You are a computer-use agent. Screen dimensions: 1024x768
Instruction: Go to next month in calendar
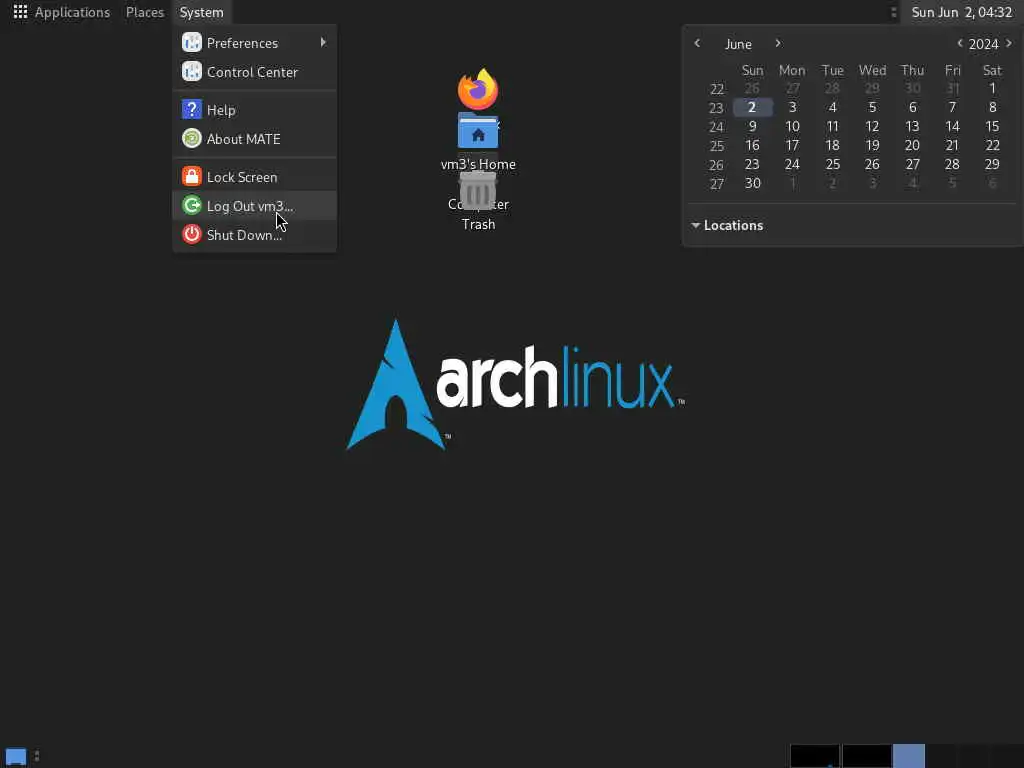pos(777,43)
